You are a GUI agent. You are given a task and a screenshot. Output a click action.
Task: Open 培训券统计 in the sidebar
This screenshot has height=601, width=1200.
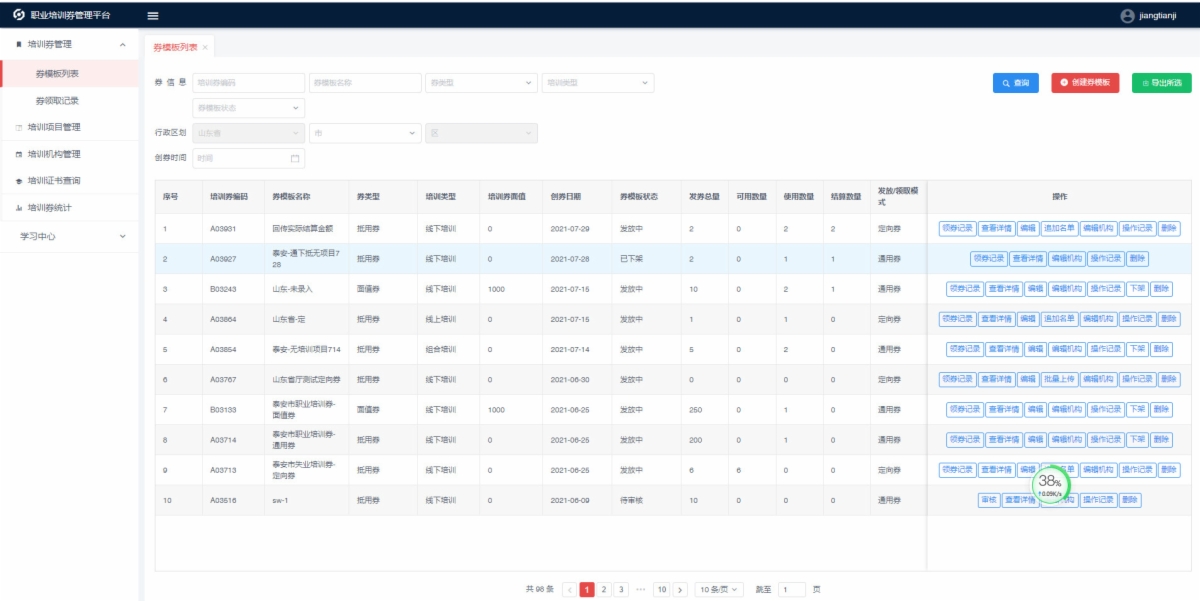pyautogui.click(x=63, y=208)
